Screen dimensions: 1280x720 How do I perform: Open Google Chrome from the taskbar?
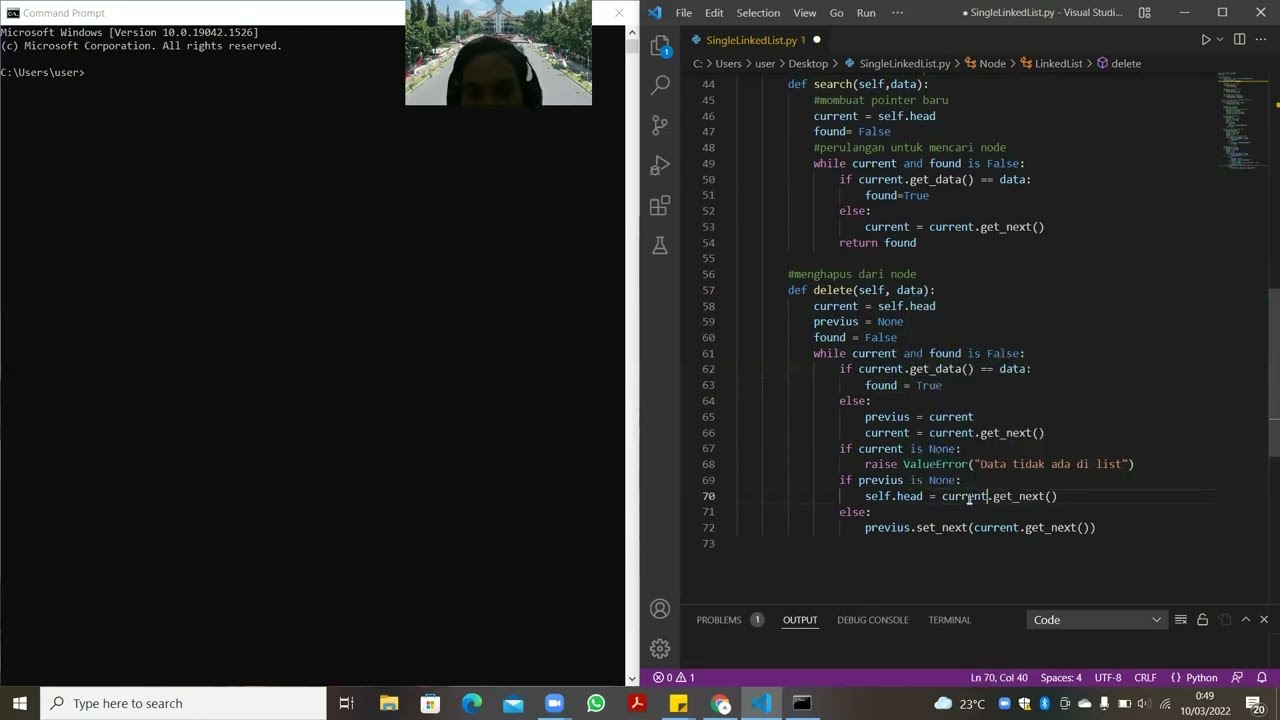(x=720, y=703)
